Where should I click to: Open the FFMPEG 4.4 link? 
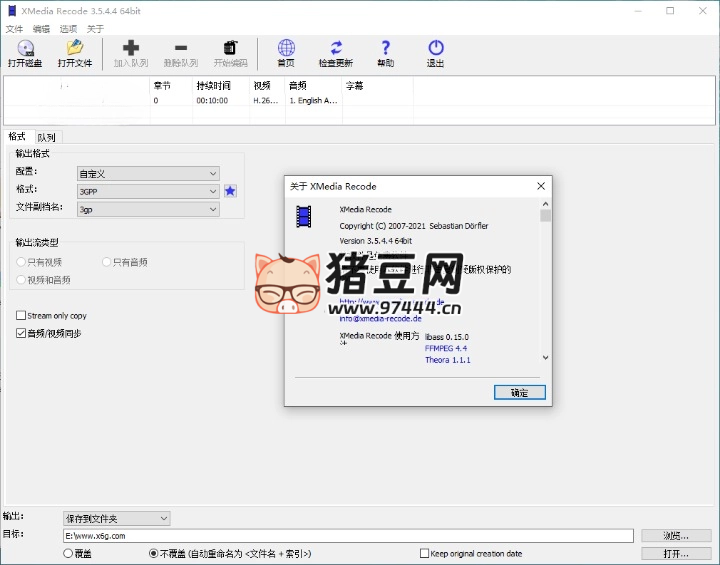(x=446, y=348)
